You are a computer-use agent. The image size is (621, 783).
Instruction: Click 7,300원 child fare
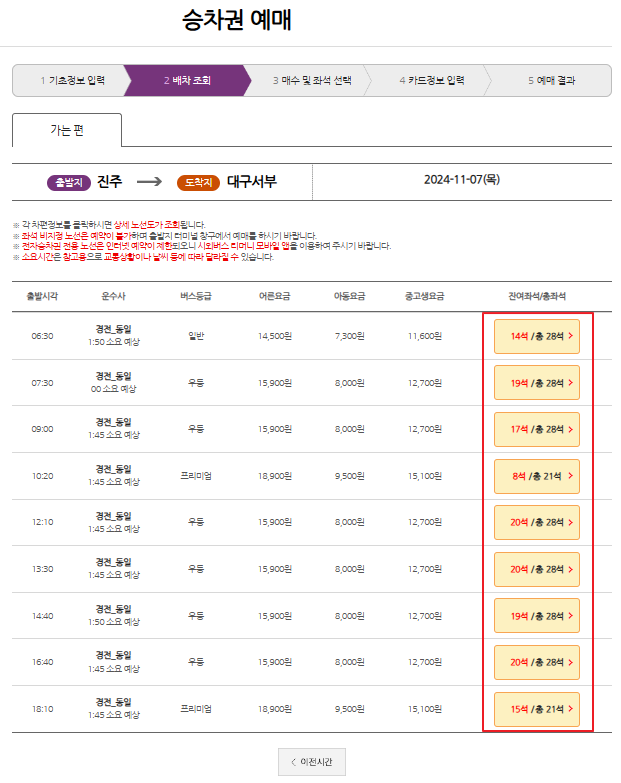pyautogui.click(x=349, y=336)
